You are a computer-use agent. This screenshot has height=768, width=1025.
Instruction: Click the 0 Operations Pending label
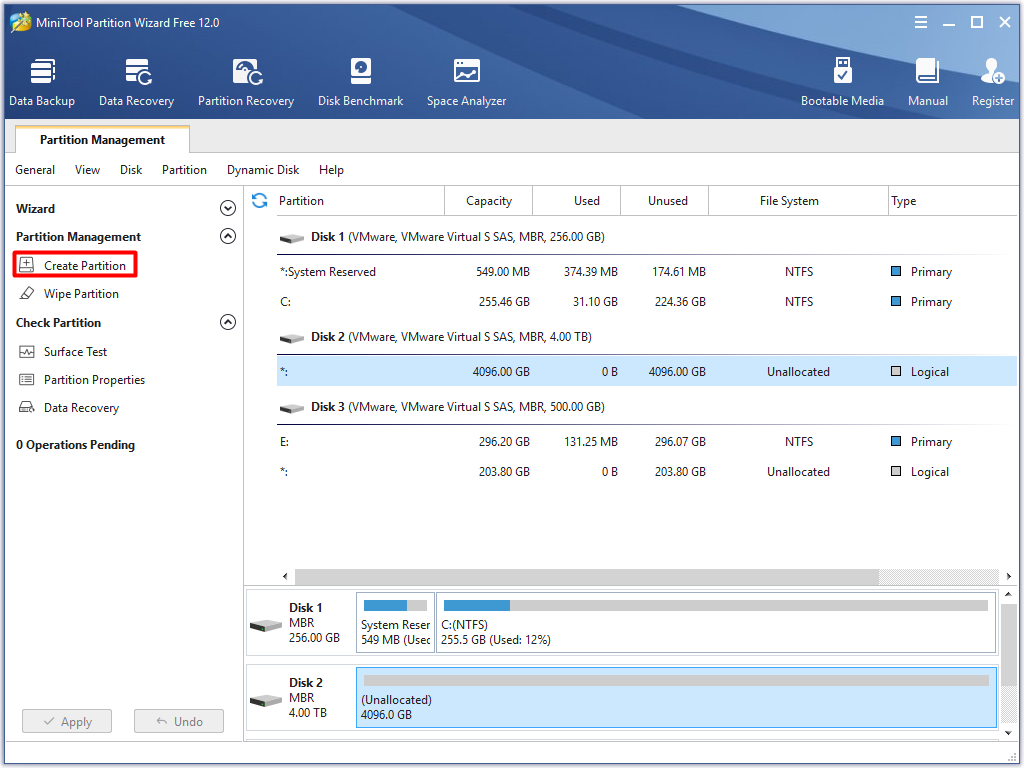coord(75,445)
